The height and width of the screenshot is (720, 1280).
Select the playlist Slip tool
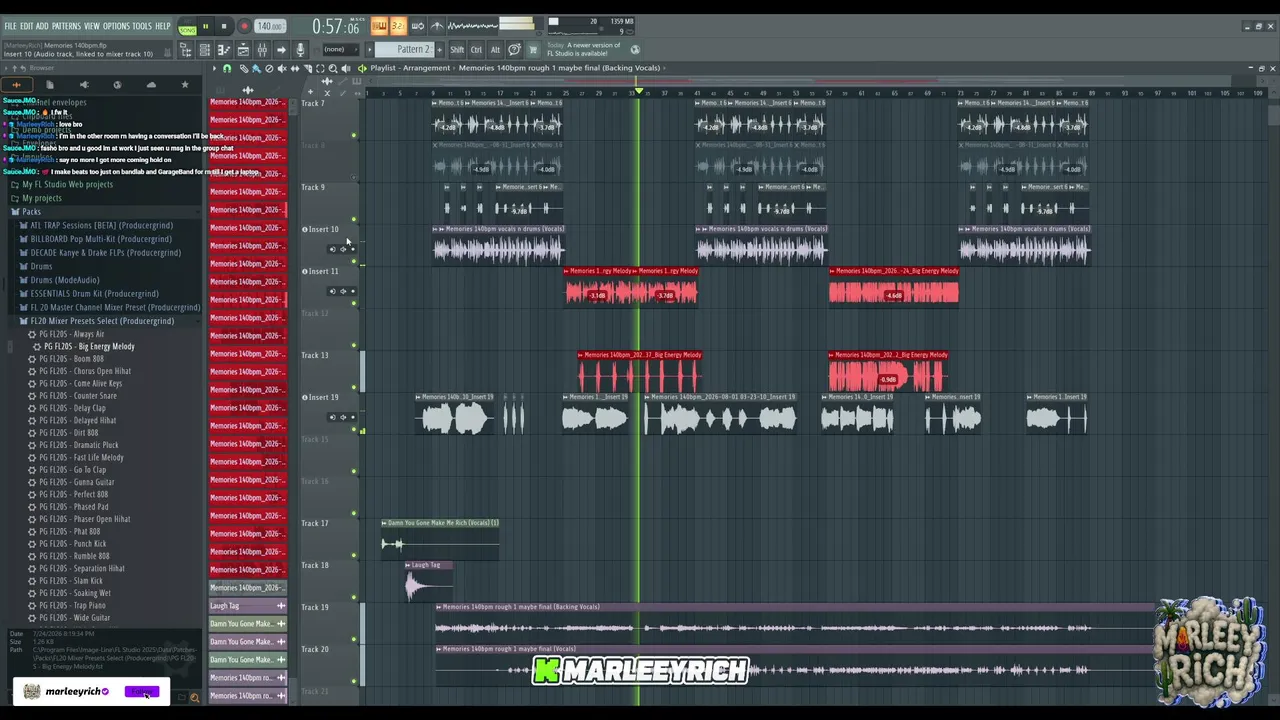click(x=295, y=68)
